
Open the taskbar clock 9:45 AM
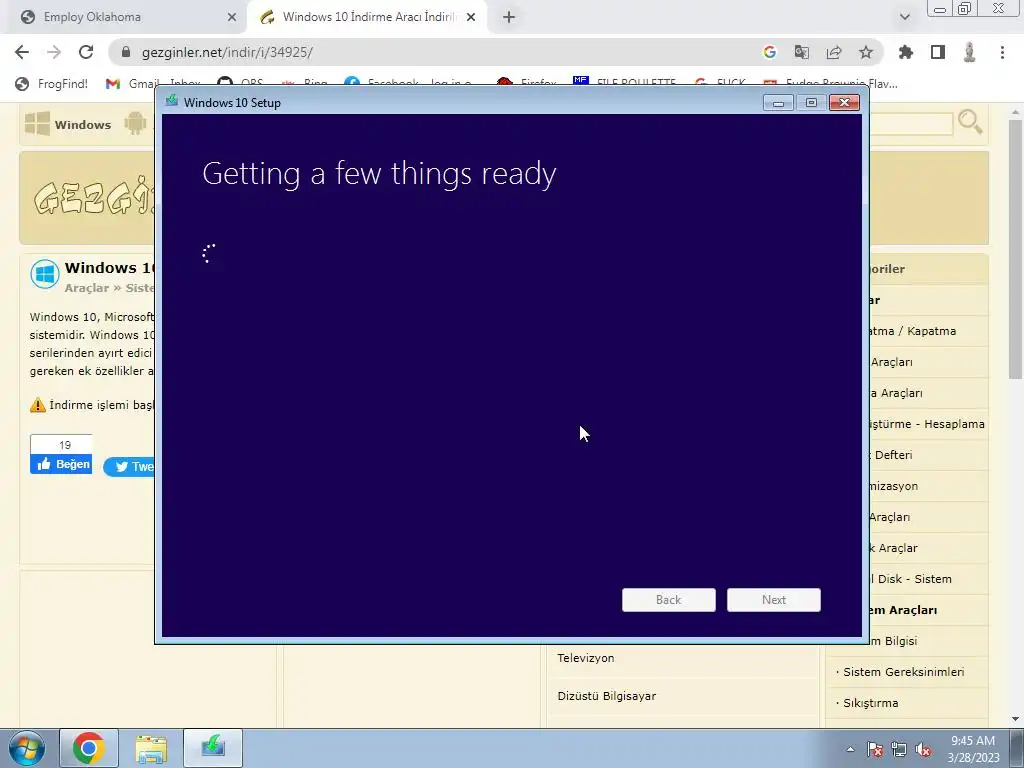coord(973,749)
